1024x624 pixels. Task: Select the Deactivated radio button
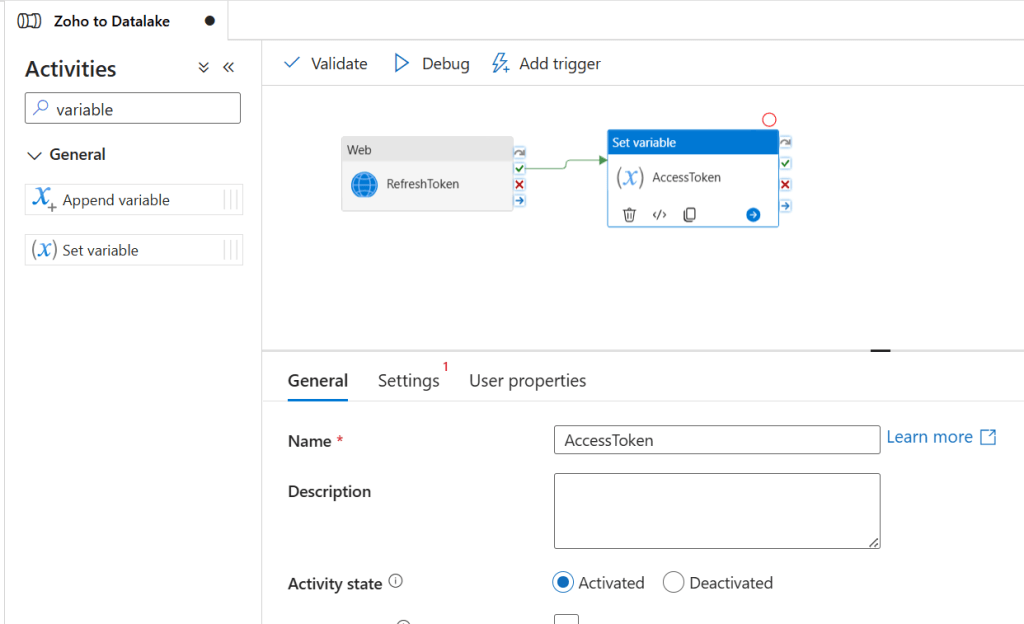pyautogui.click(x=673, y=583)
